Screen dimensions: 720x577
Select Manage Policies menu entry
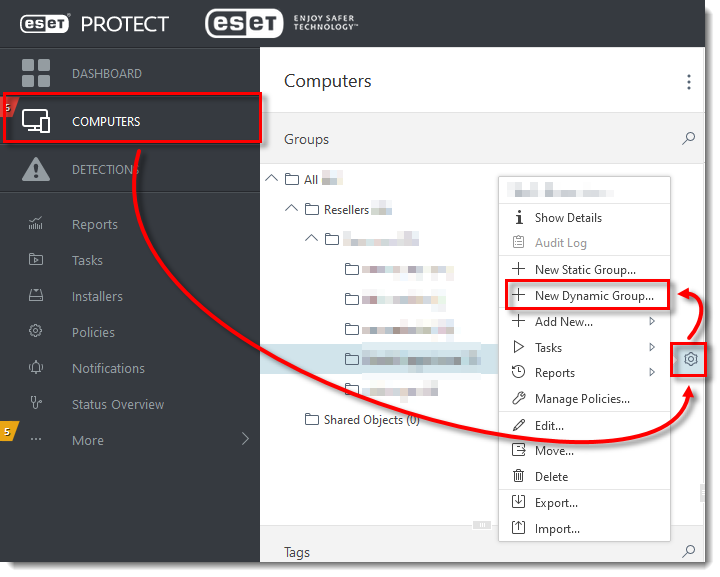point(585,398)
